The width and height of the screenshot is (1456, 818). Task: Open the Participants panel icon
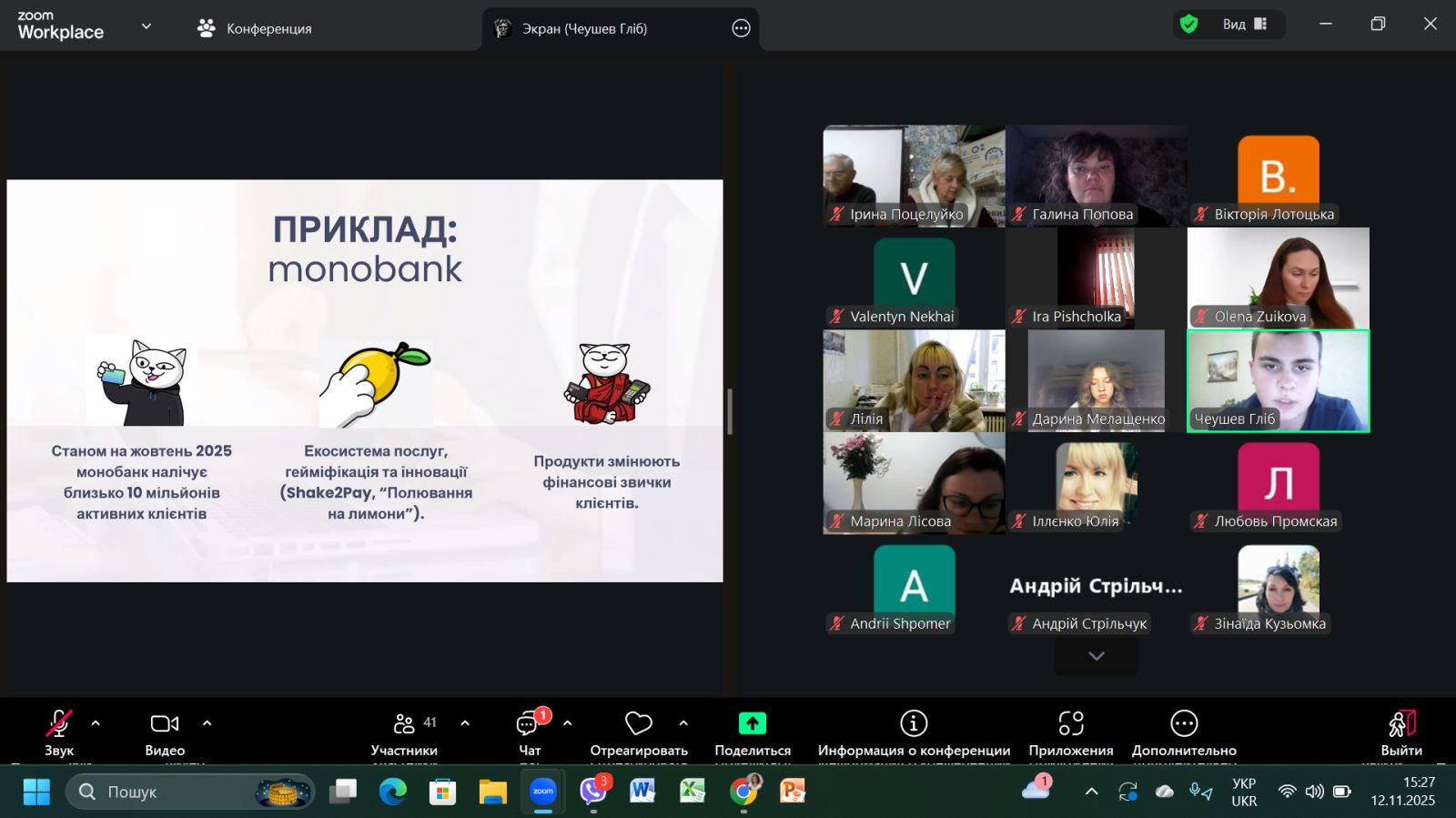click(x=404, y=724)
